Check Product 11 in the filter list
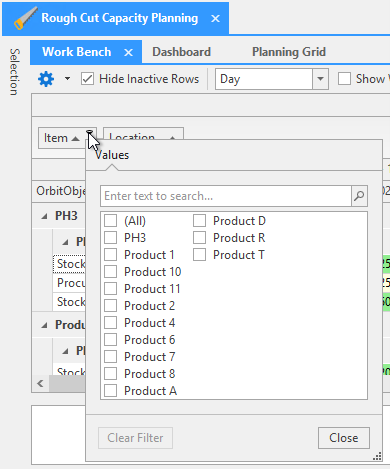The width and height of the screenshot is (390, 469). coord(110,289)
